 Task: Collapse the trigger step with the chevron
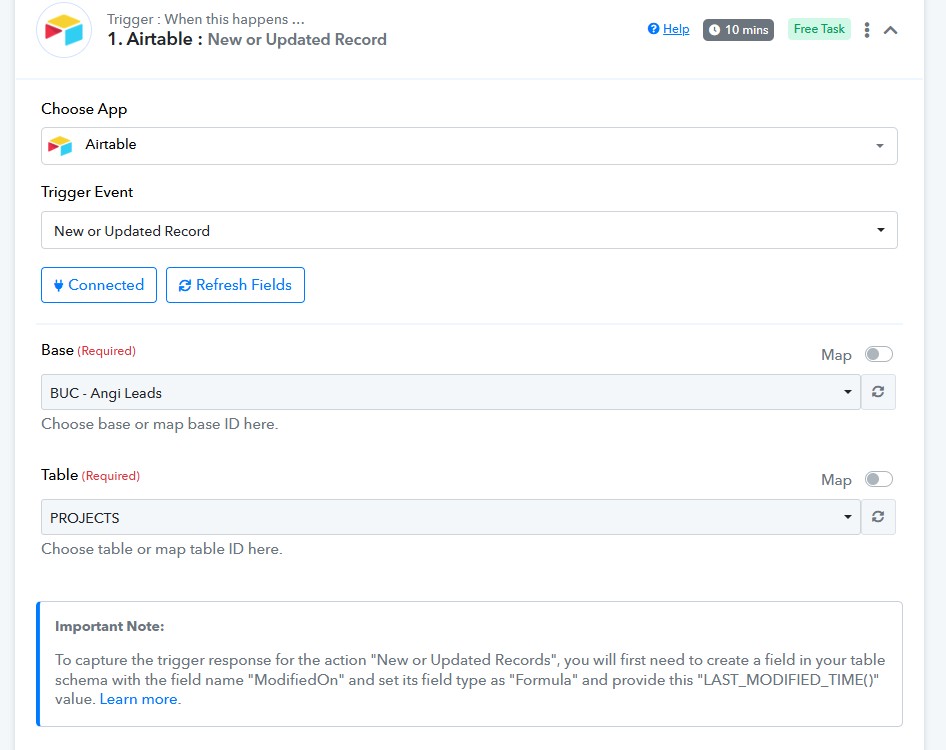point(890,30)
